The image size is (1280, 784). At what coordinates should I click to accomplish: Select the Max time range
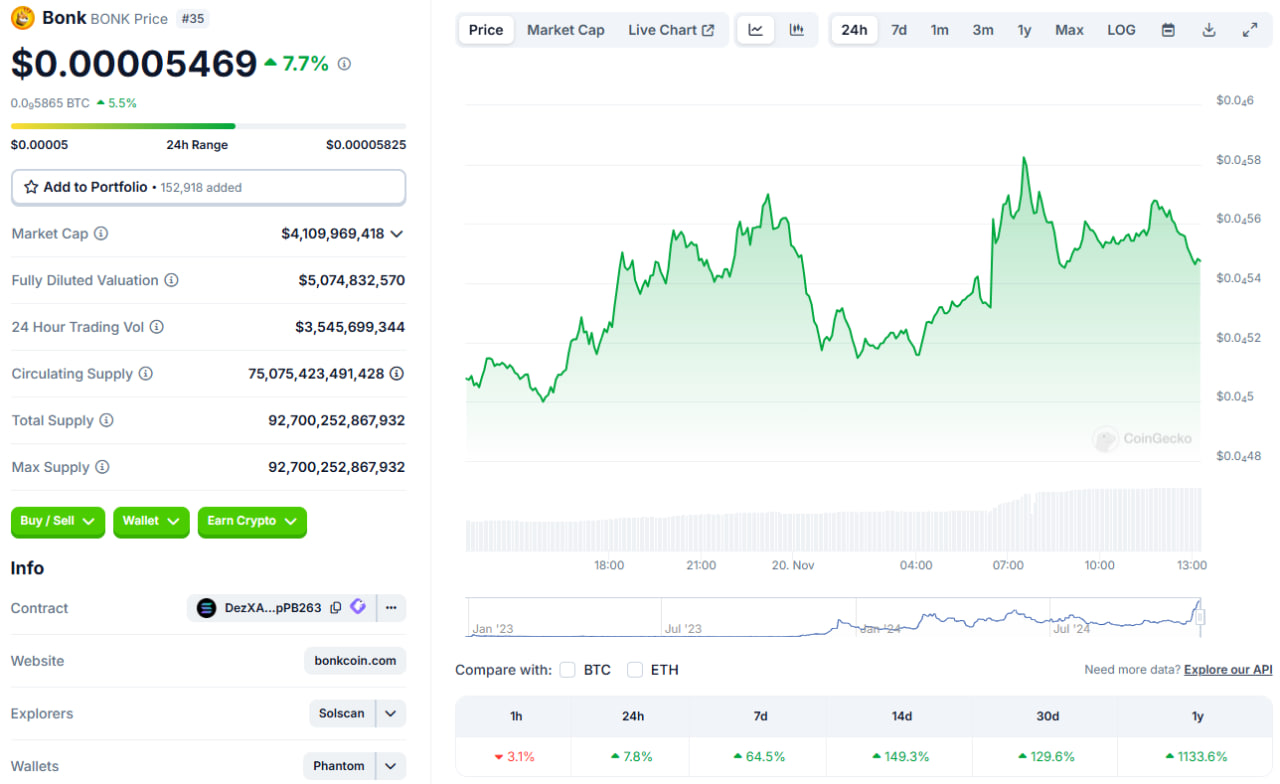(x=1069, y=30)
